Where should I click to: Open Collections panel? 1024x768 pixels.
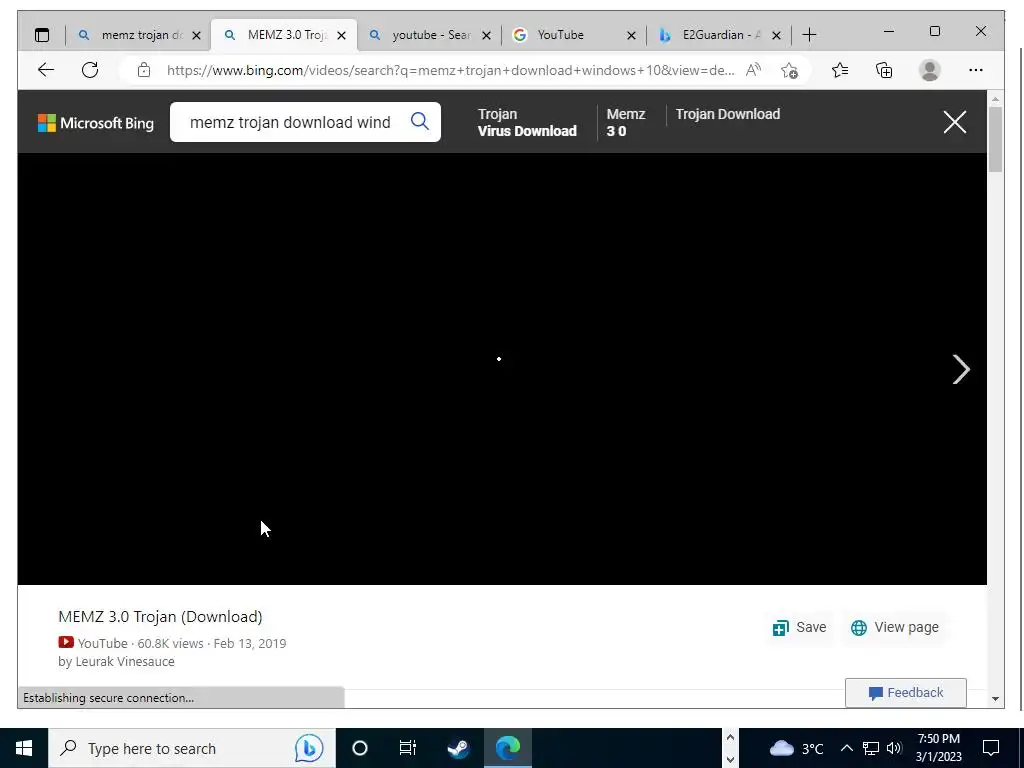(884, 70)
